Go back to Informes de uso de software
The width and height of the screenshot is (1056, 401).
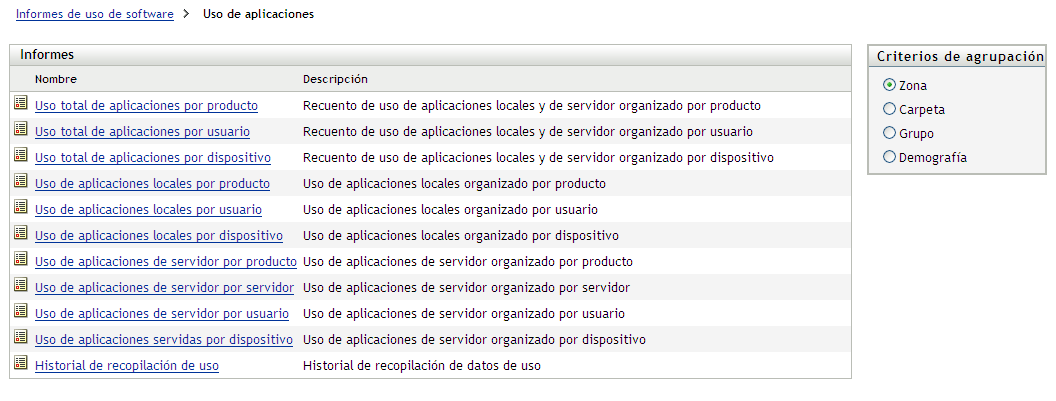click(x=95, y=15)
